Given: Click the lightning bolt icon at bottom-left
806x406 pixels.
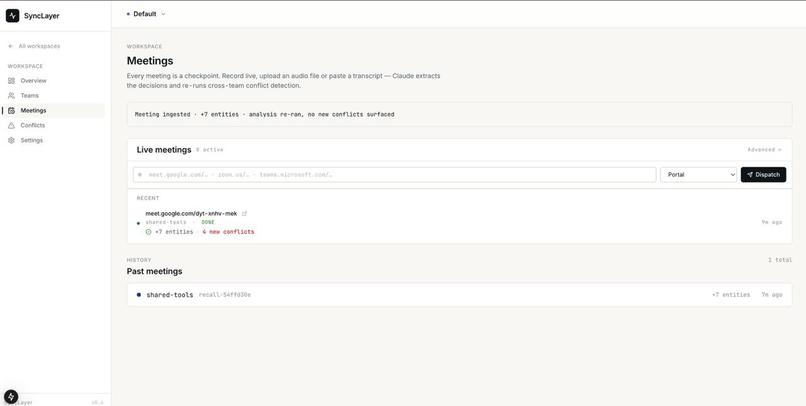Looking at the screenshot, I should (x=11, y=396).
